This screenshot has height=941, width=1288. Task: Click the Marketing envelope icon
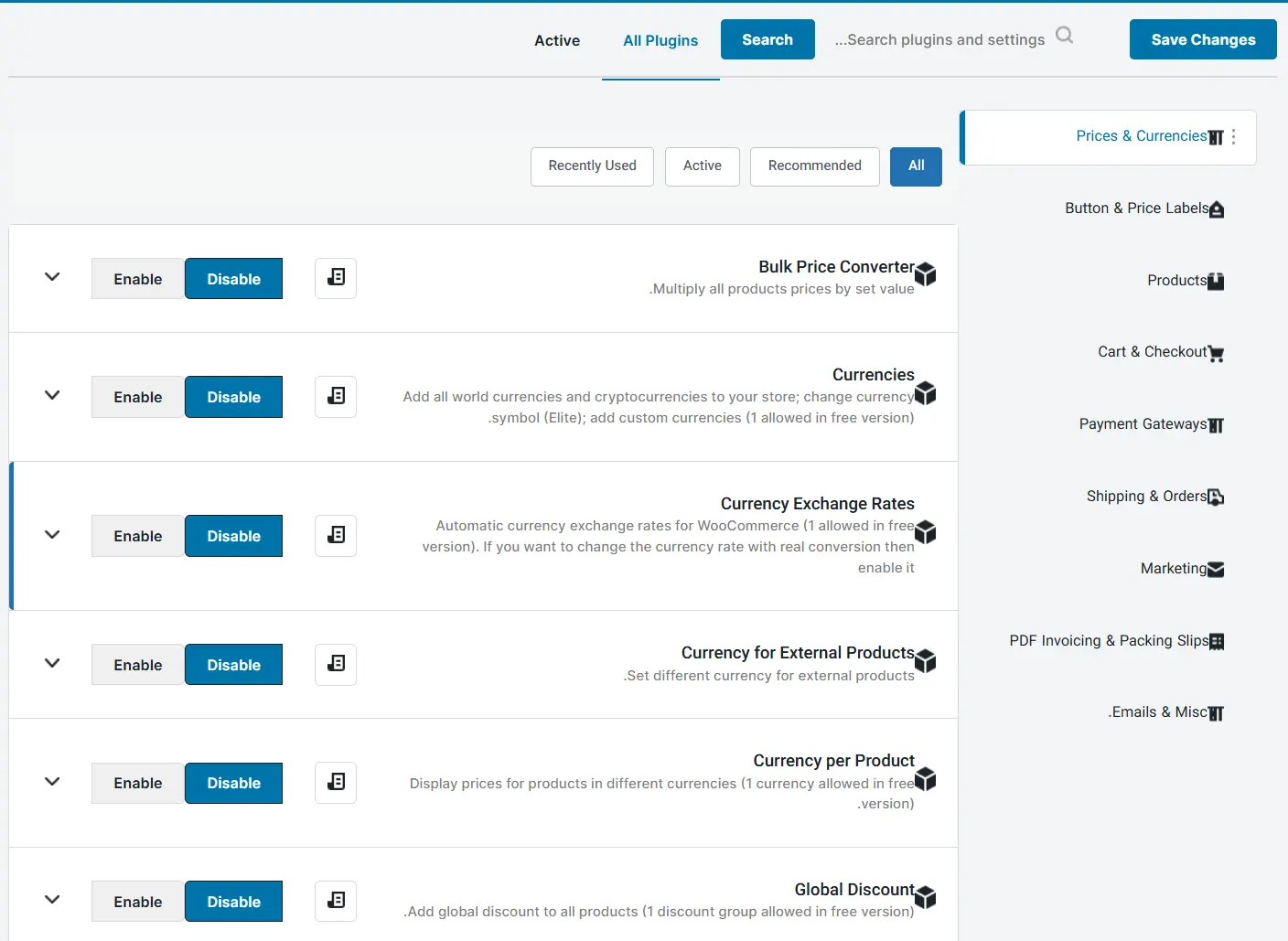(x=1216, y=570)
